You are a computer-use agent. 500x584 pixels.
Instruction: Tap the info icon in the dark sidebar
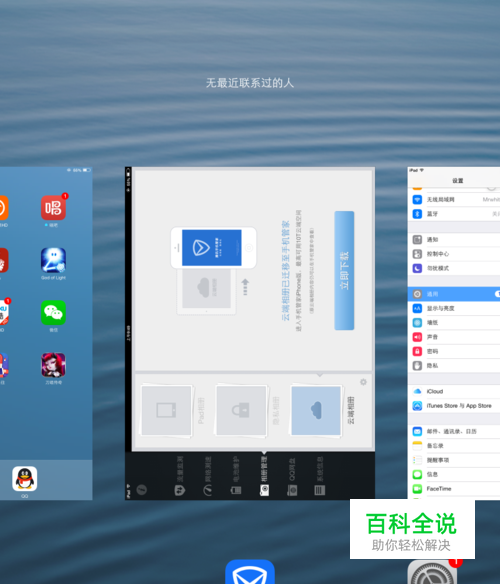[x=141, y=489]
